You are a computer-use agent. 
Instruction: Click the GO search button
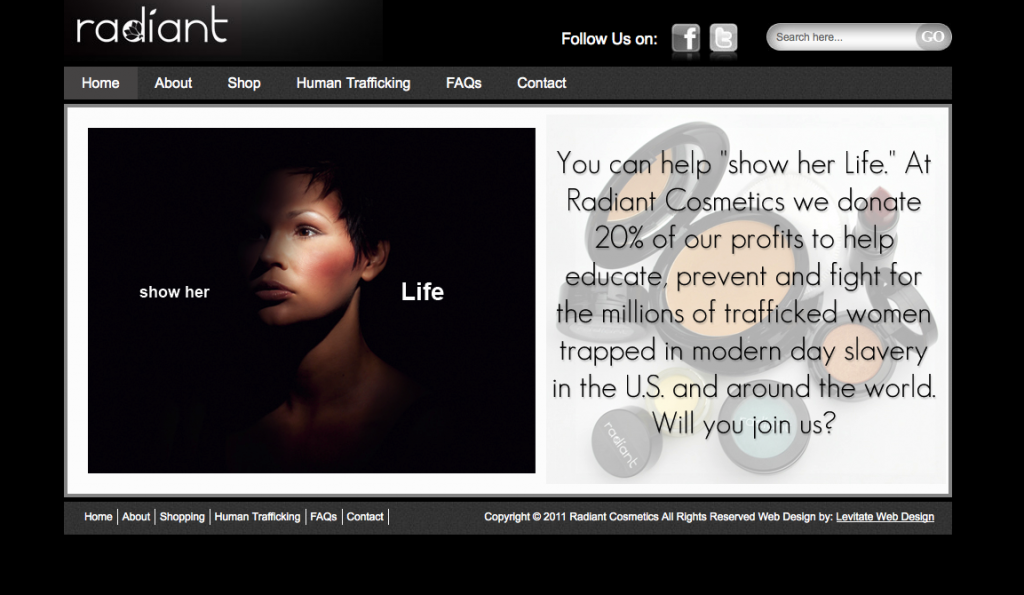933,37
